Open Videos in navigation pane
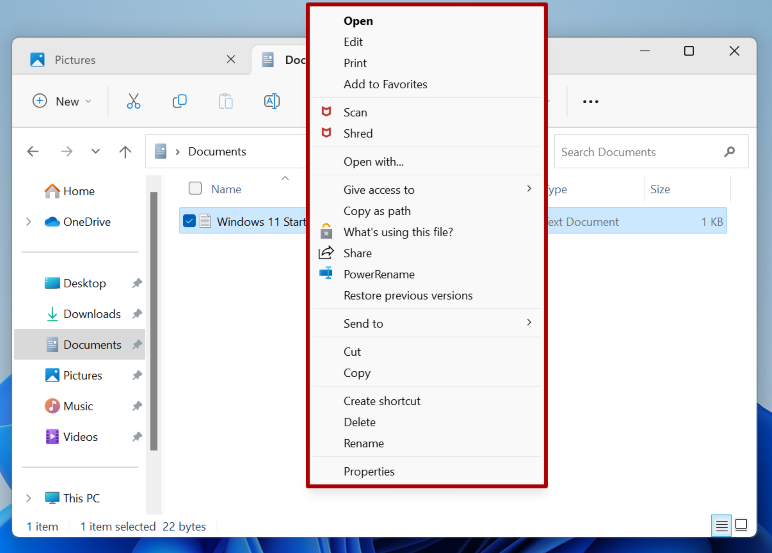772x553 pixels. click(80, 437)
